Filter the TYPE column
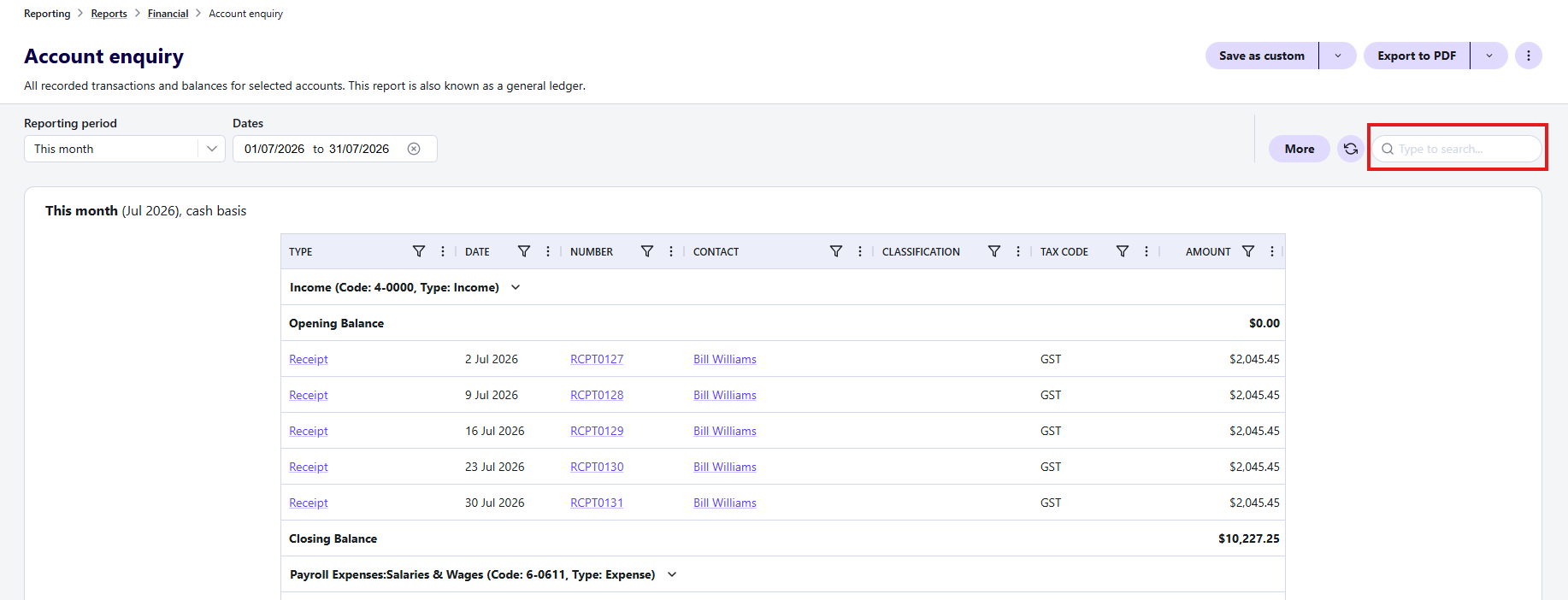1568x600 pixels. 419,251
